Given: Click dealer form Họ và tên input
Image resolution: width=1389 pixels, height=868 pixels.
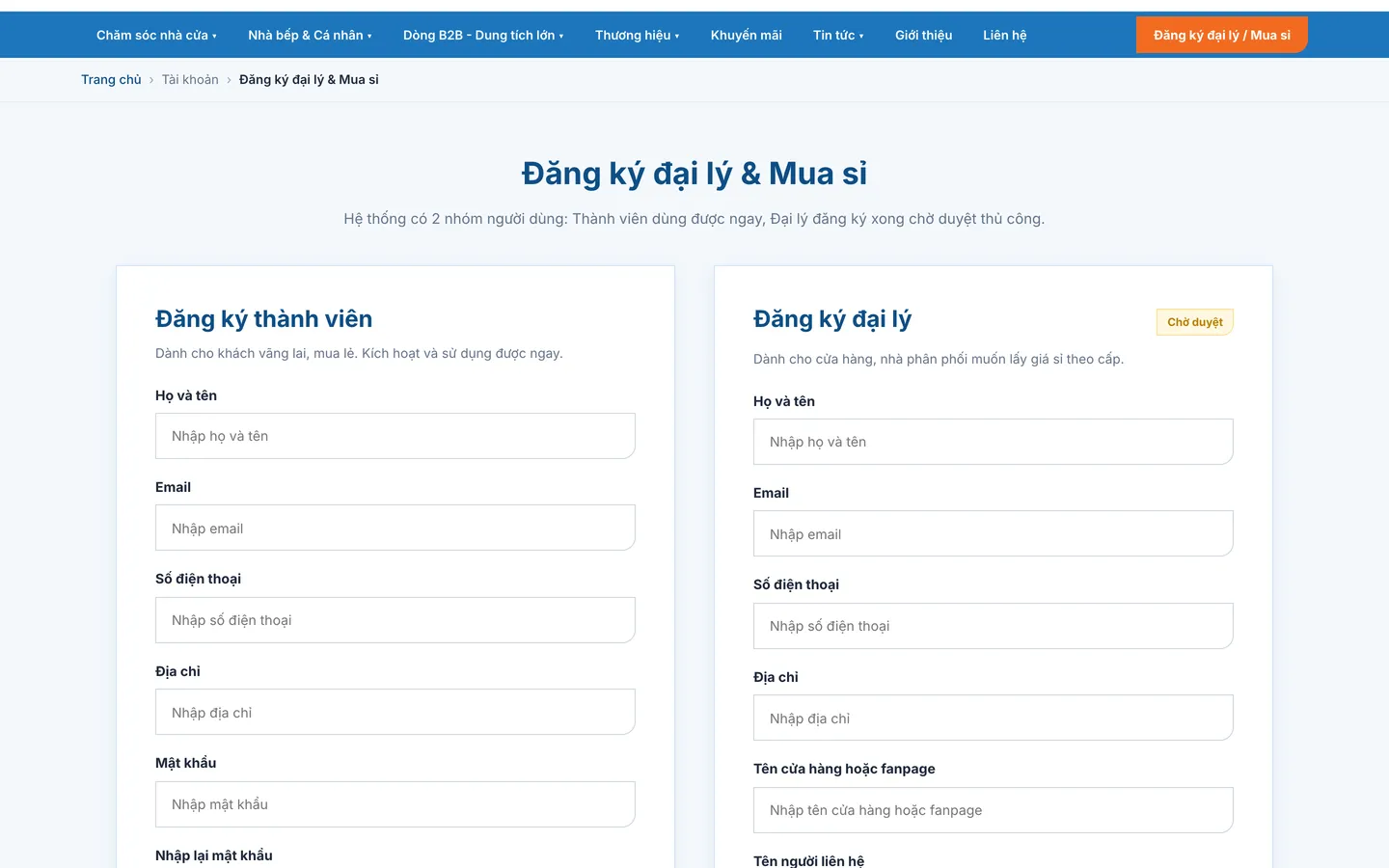Looking at the screenshot, I should tap(994, 442).
